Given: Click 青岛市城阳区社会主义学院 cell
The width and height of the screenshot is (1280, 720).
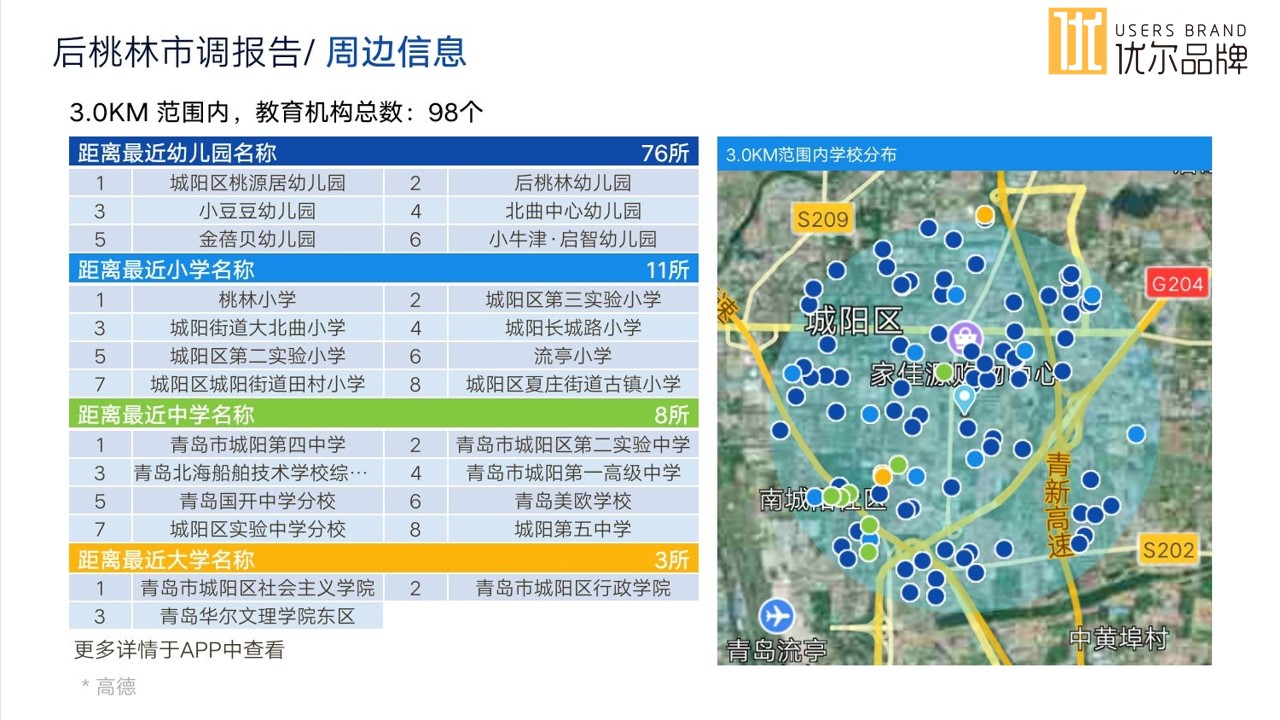Looking at the screenshot, I should pyautogui.click(x=258, y=588).
